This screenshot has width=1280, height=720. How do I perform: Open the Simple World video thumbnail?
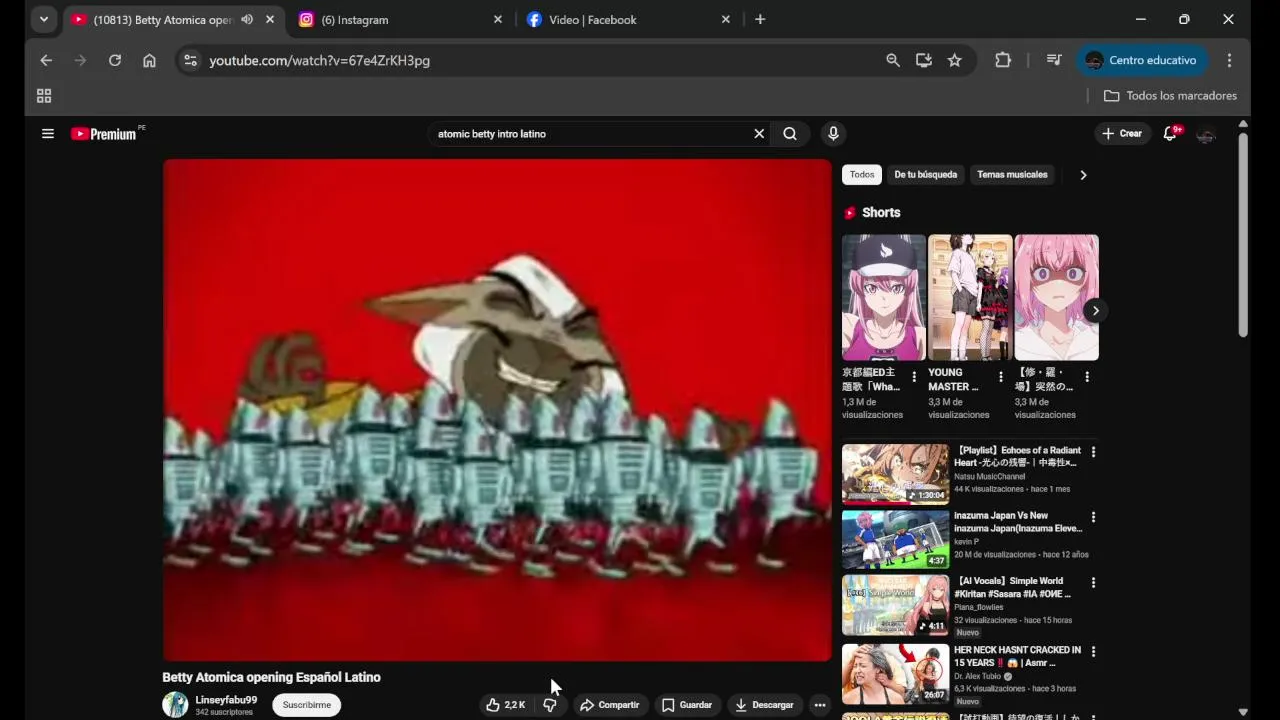(895, 605)
